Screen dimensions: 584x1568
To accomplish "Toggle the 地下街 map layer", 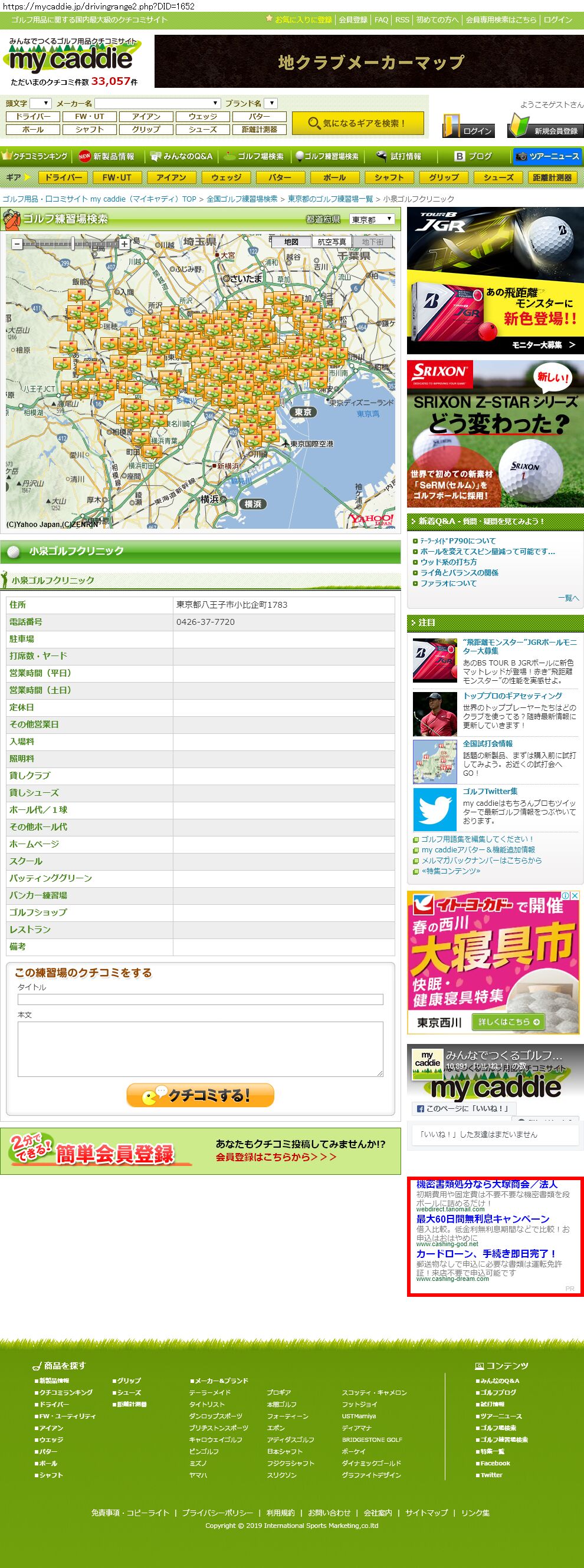I will click(373, 242).
